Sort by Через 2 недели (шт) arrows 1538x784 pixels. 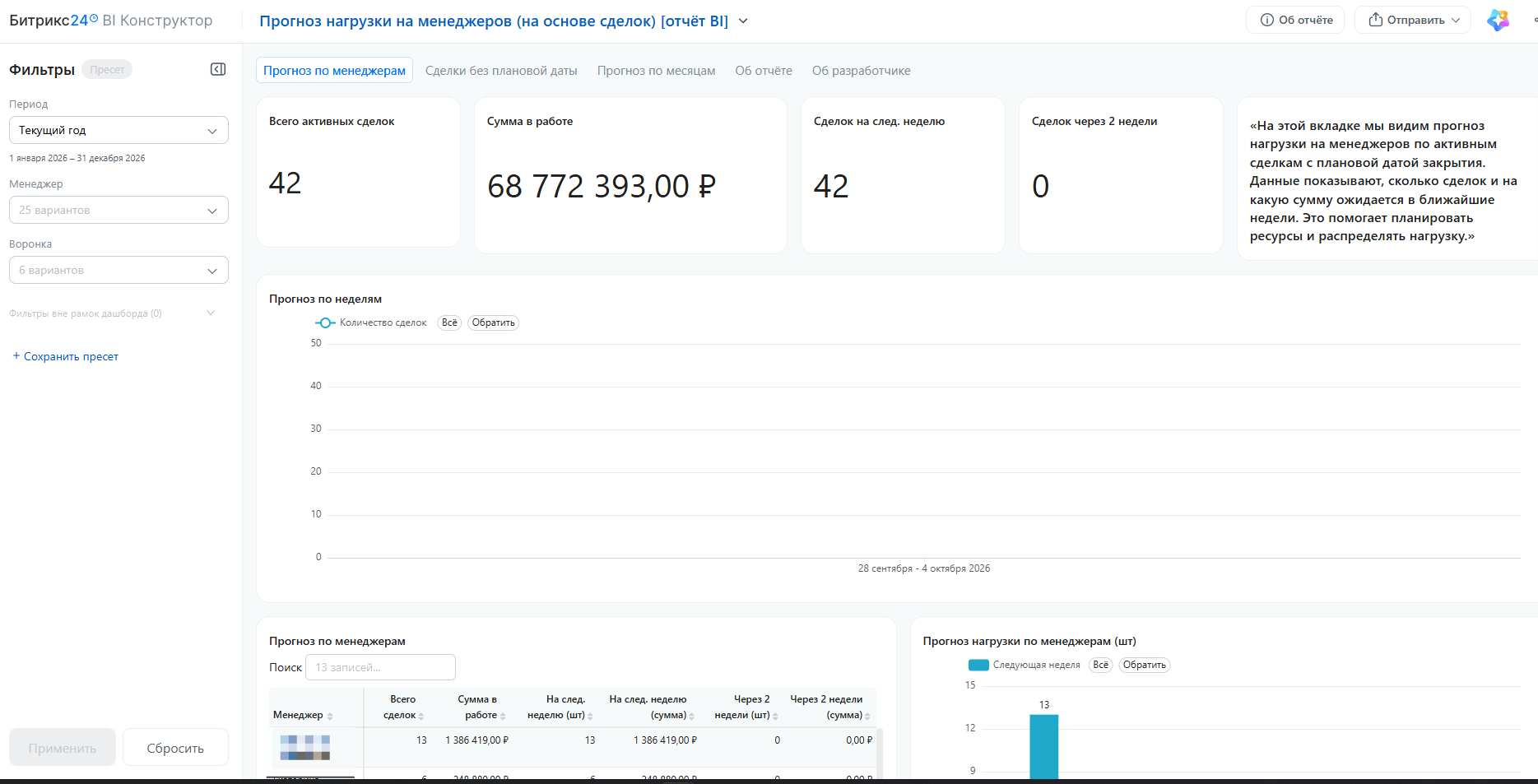tap(775, 716)
